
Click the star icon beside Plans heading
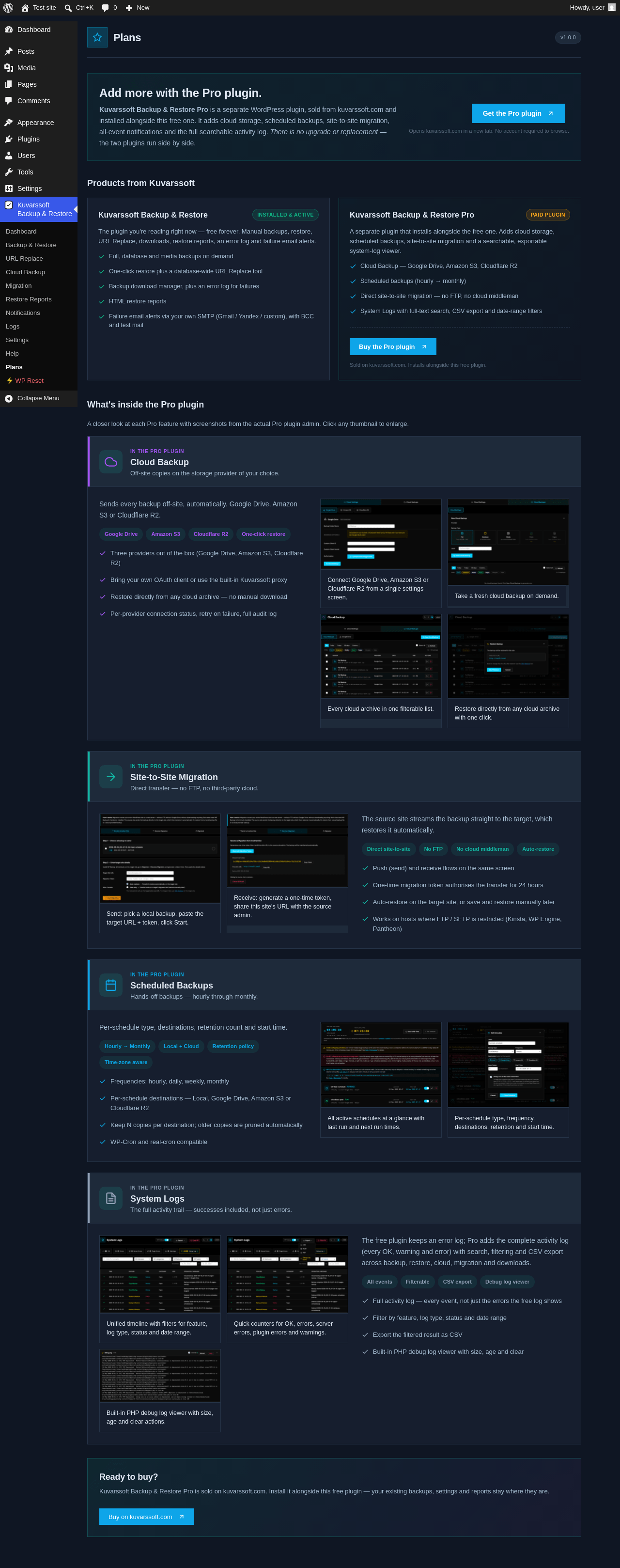pos(97,38)
